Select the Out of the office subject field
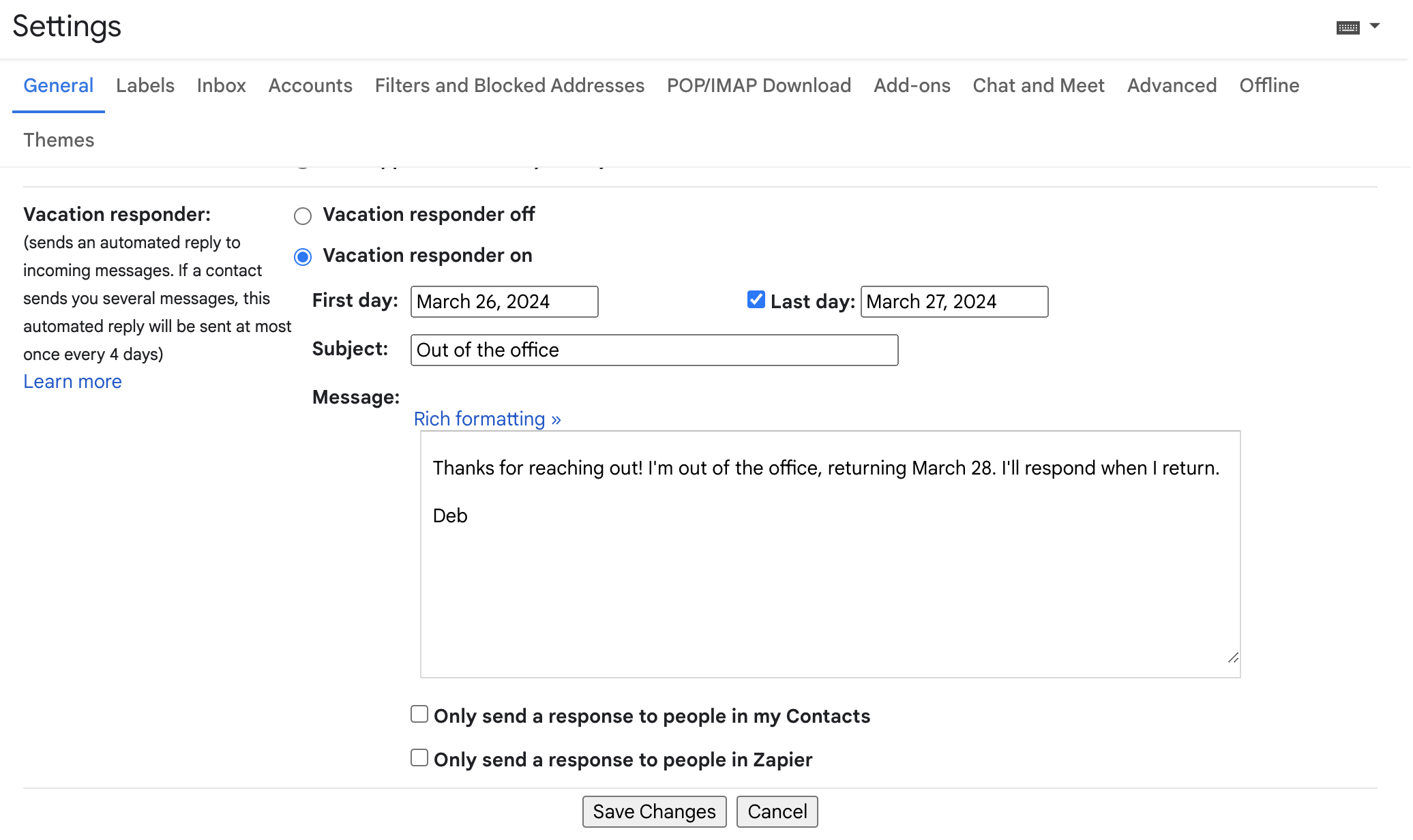Screen dimensions: 1413x840 pos(653,350)
